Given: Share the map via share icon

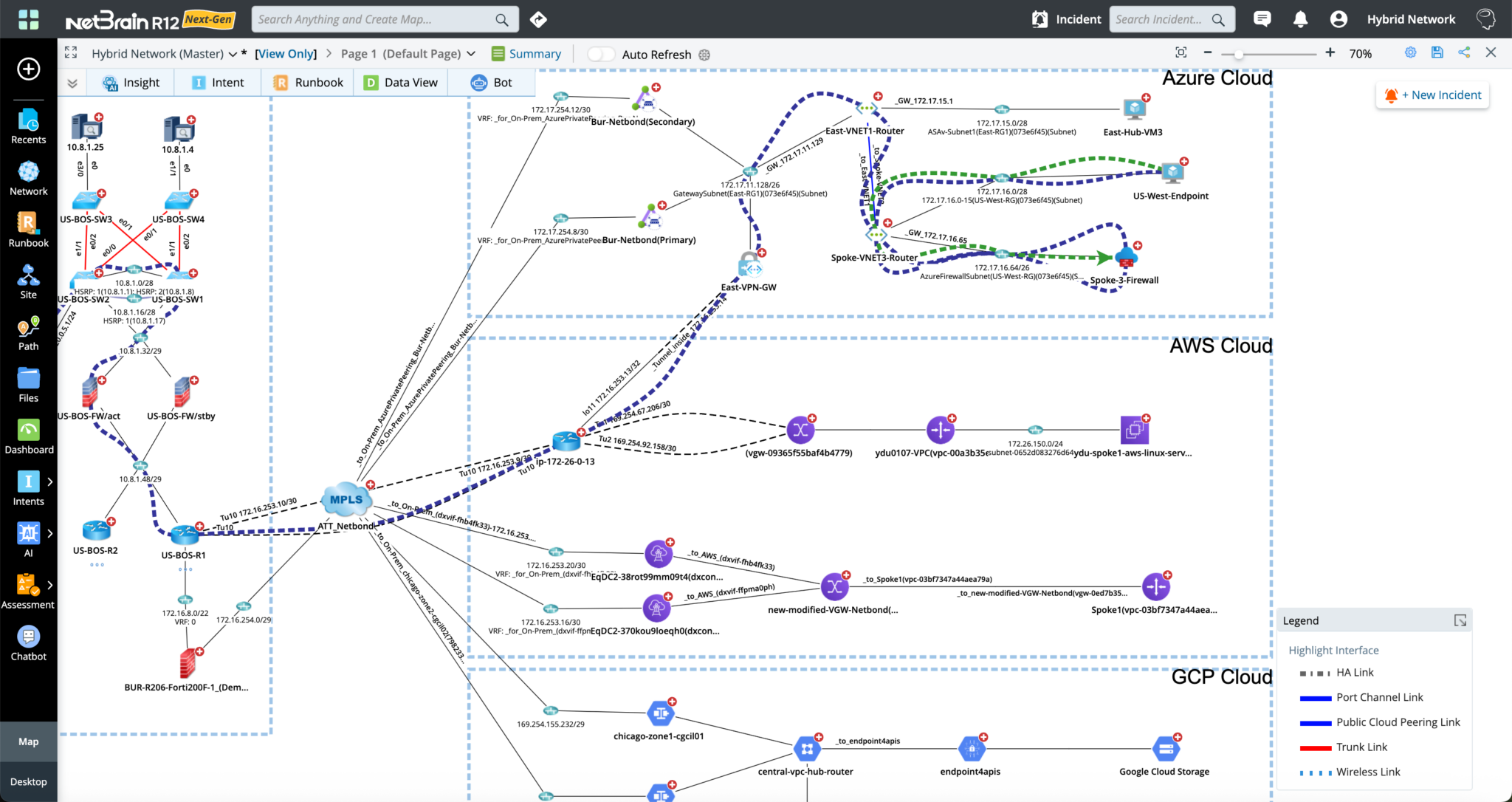Looking at the screenshot, I should coord(1464,52).
